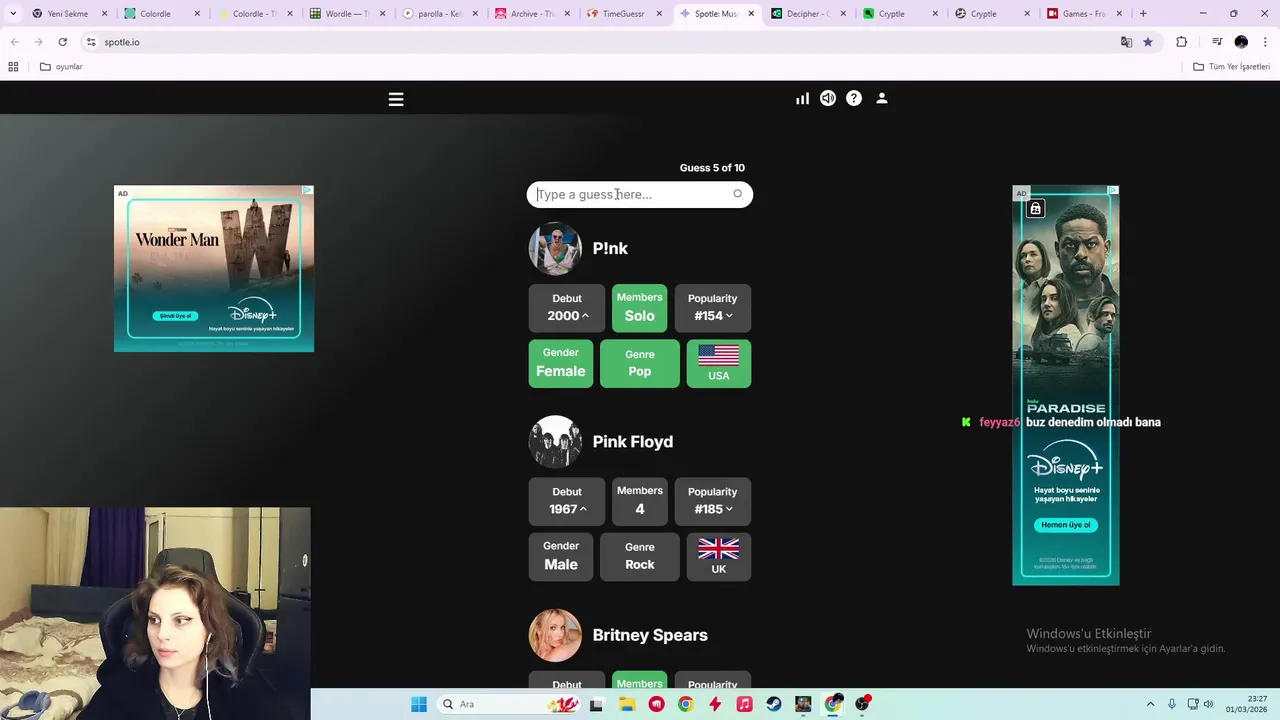Click P!nk's Members Solo tile
The image size is (1280, 720).
pyautogui.click(x=640, y=308)
